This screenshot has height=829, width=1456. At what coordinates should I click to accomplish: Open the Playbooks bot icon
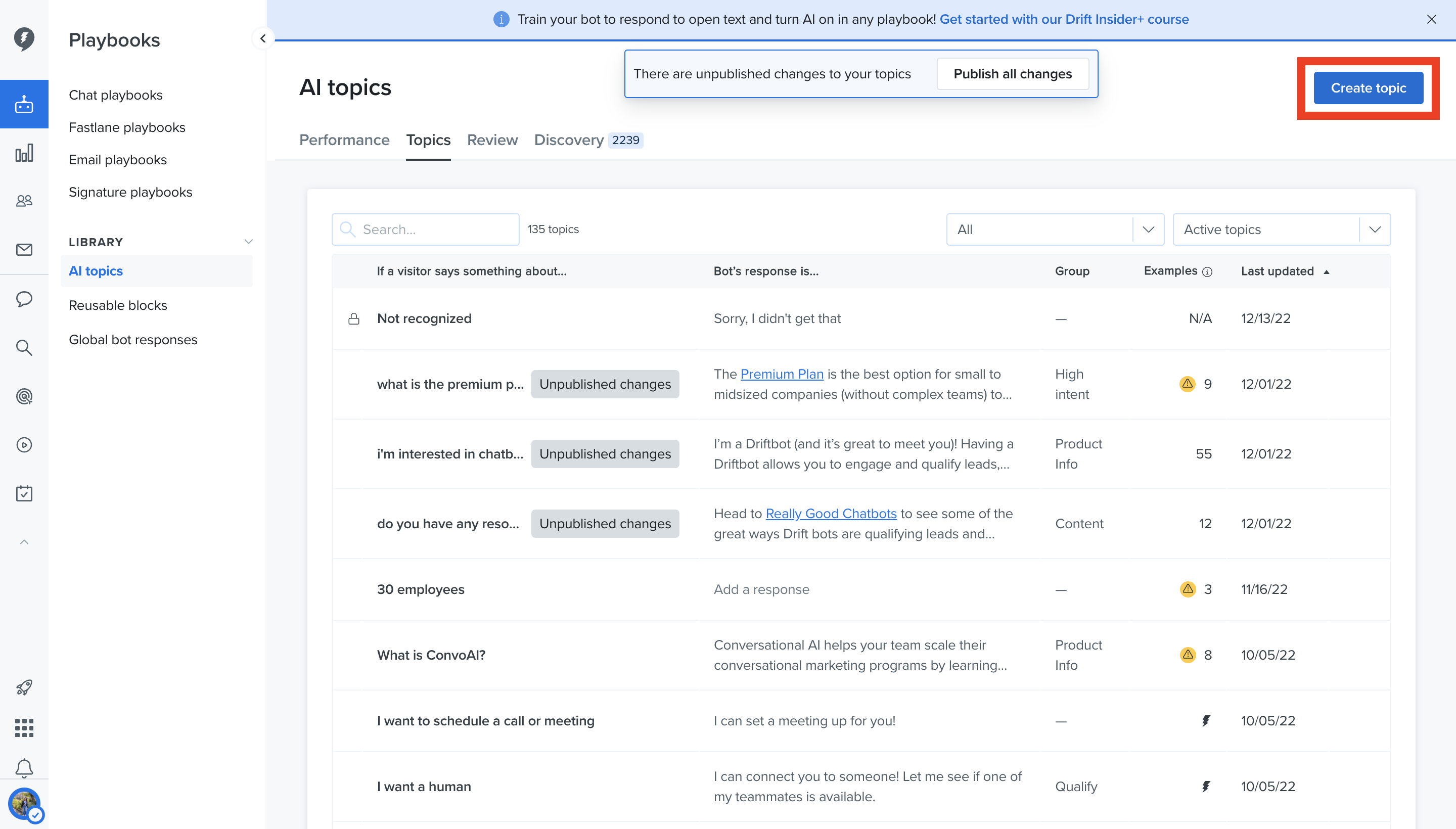click(x=24, y=104)
